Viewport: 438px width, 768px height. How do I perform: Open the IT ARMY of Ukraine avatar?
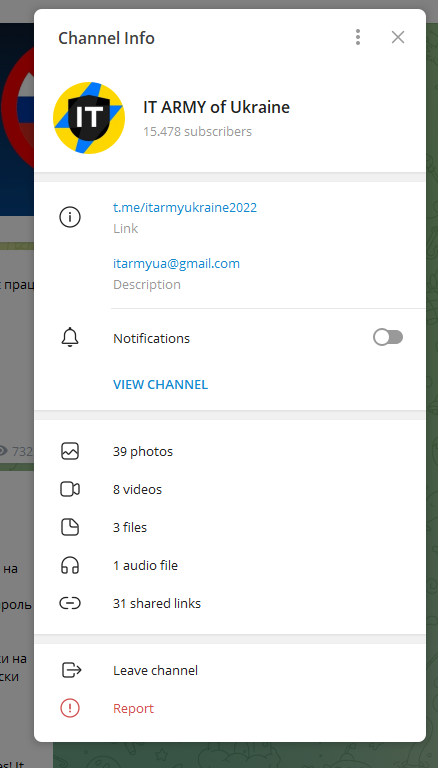(x=89, y=118)
